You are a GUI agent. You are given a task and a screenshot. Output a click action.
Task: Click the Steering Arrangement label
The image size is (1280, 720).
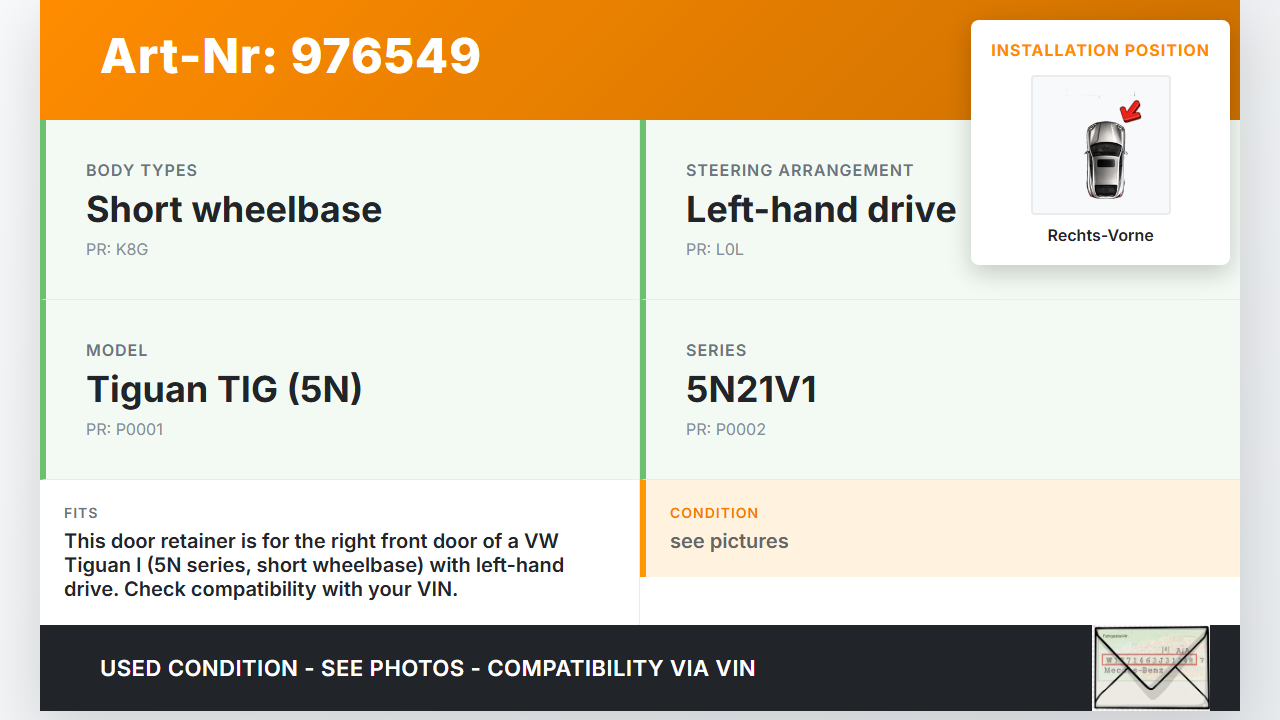[799, 170]
